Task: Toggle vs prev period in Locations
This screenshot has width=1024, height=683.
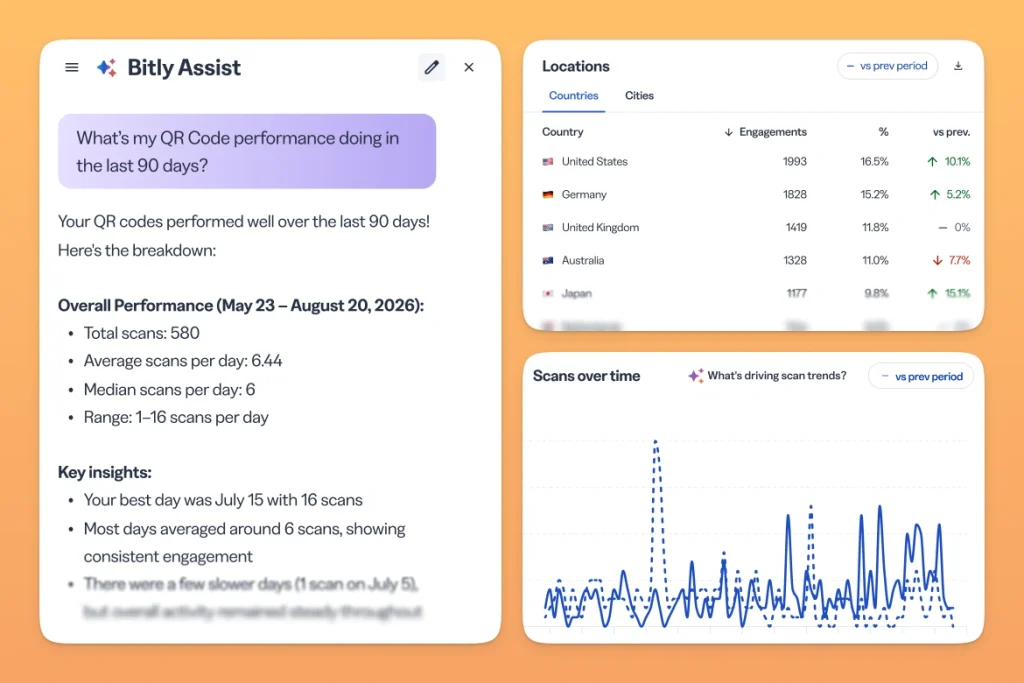Action: 888,66
